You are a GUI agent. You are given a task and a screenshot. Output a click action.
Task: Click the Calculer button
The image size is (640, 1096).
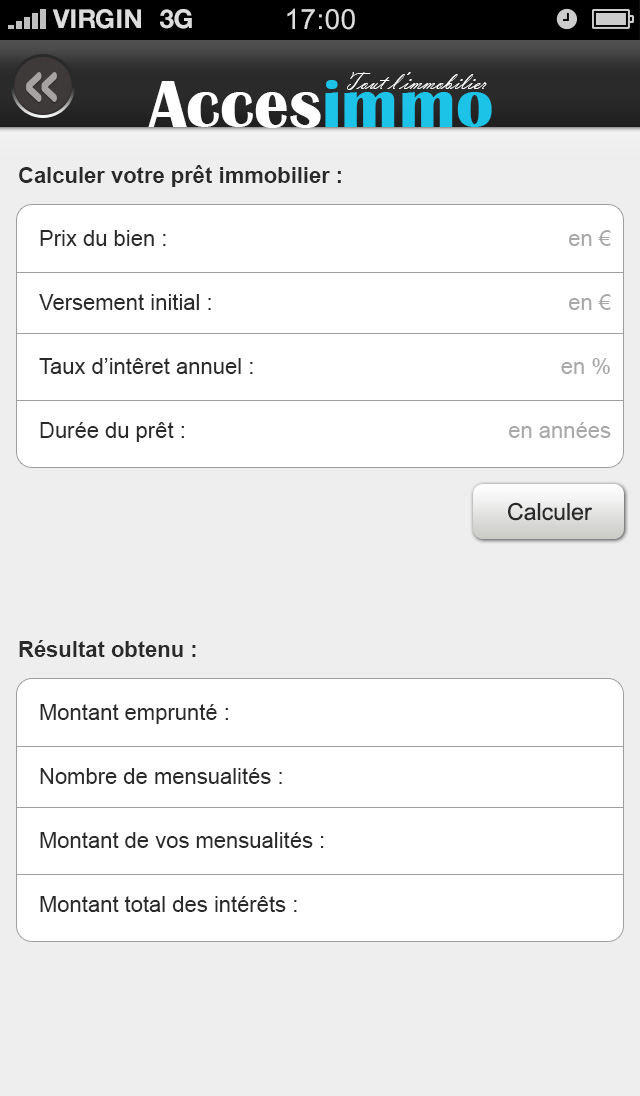(548, 512)
